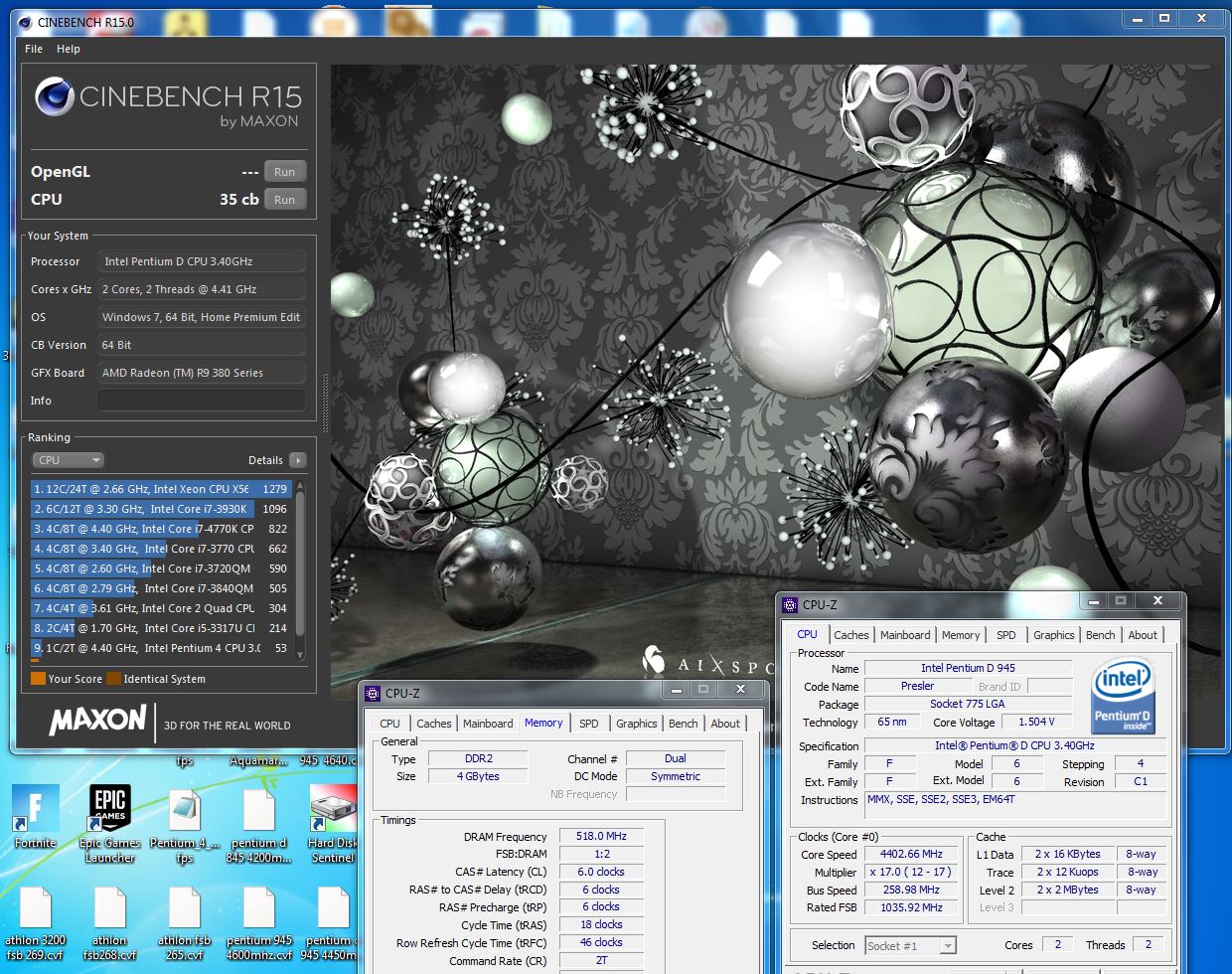Click the Info input field
Image resolution: width=1232 pixels, height=974 pixels.
[x=202, y=401]
